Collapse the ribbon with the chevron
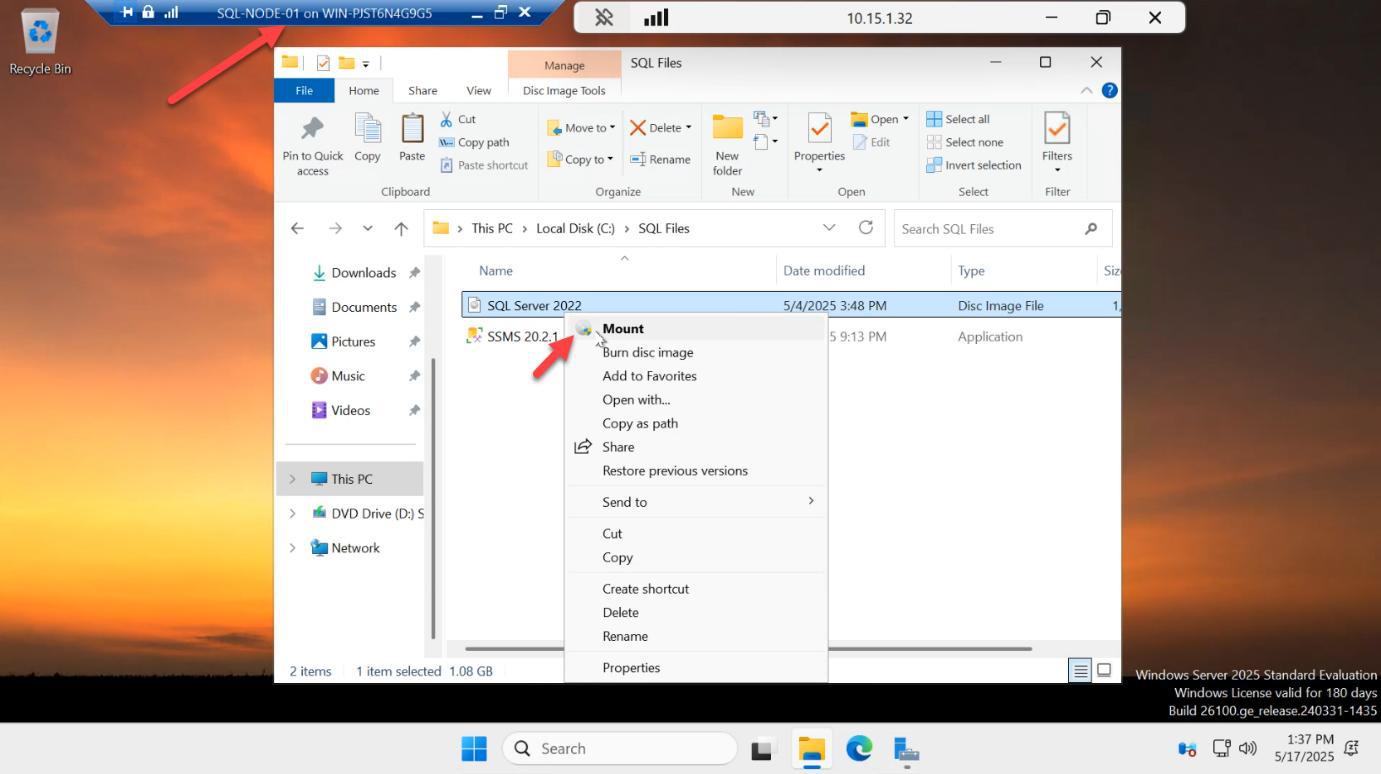 [1087, 90]
